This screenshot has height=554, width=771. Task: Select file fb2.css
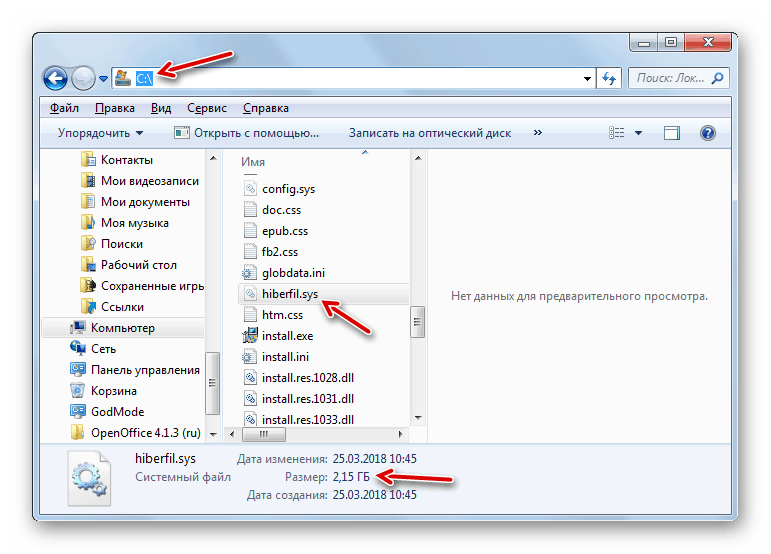270,252
